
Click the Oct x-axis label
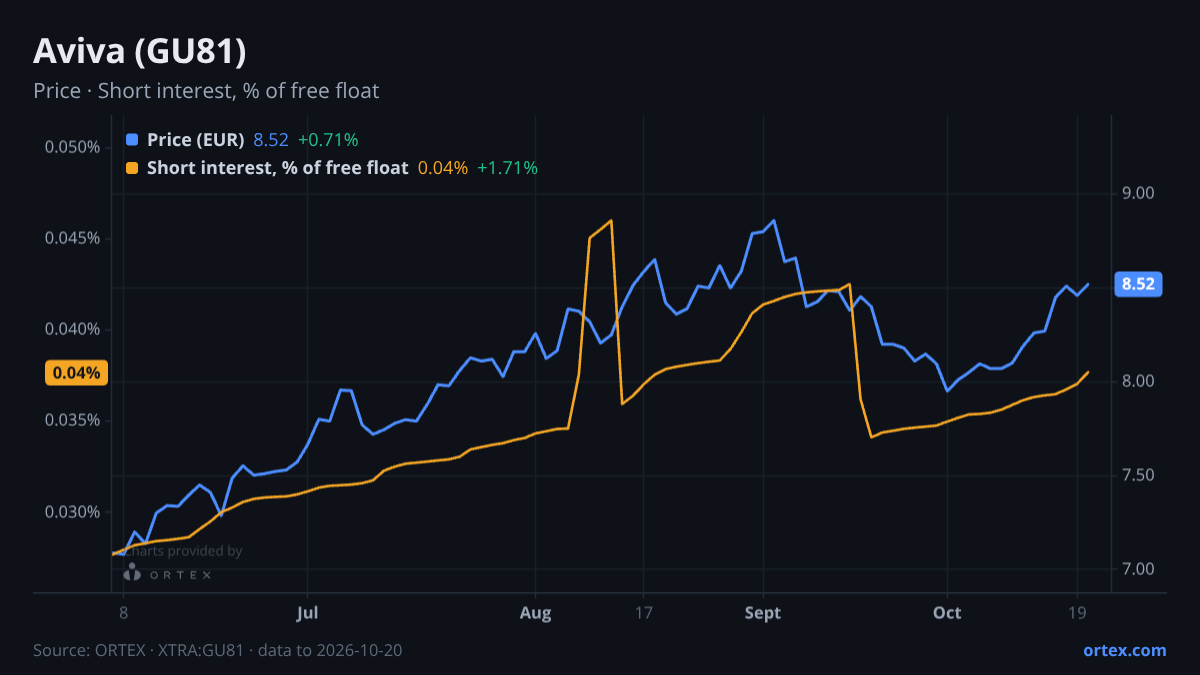click(947, 612)
